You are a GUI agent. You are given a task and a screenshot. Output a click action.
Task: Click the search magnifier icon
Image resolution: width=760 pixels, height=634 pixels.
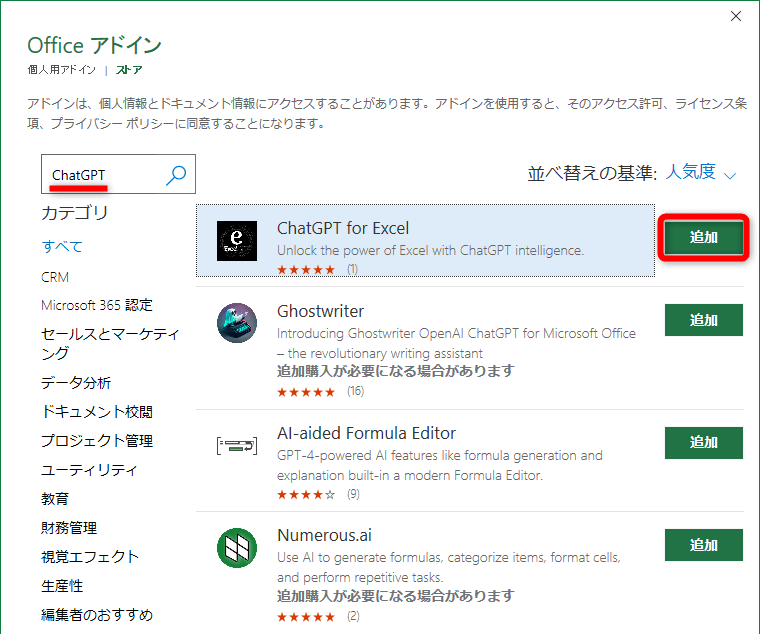pyautogui.click(x=176, y=175)
